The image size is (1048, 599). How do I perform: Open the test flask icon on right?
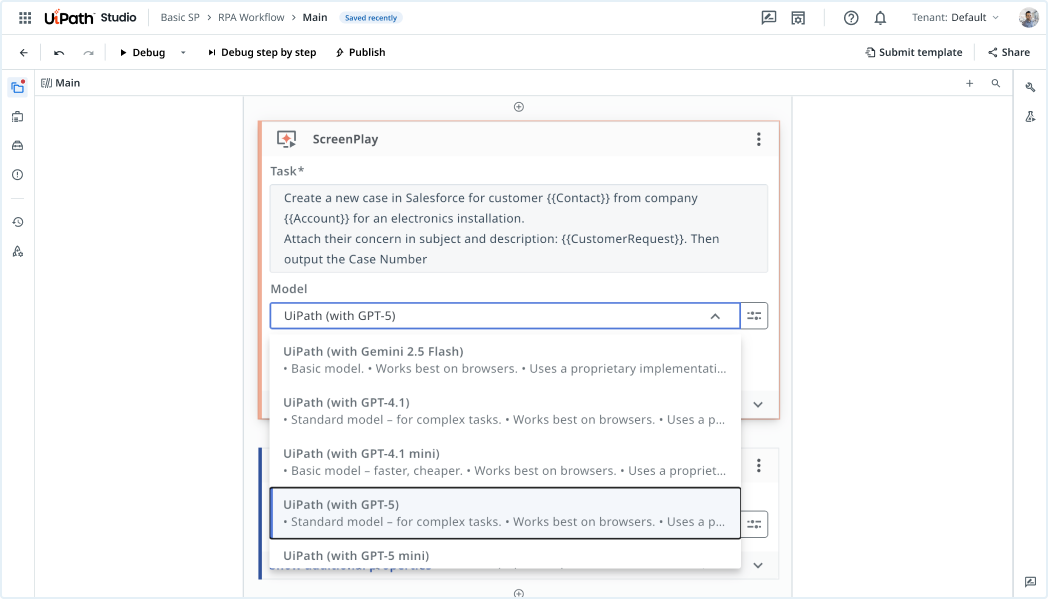[x=1031, y=116]
